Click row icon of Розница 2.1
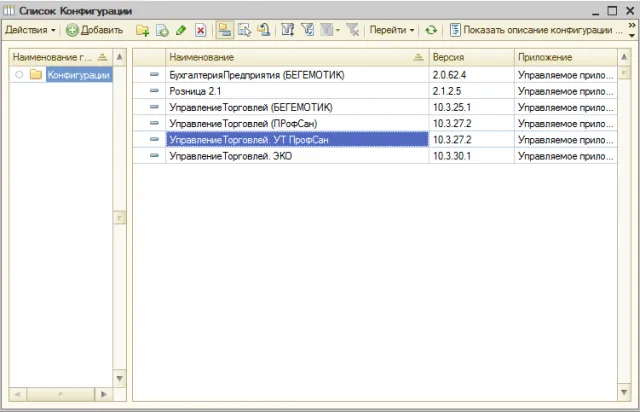Viewport: 640px width, 412px height. (154, 90)
